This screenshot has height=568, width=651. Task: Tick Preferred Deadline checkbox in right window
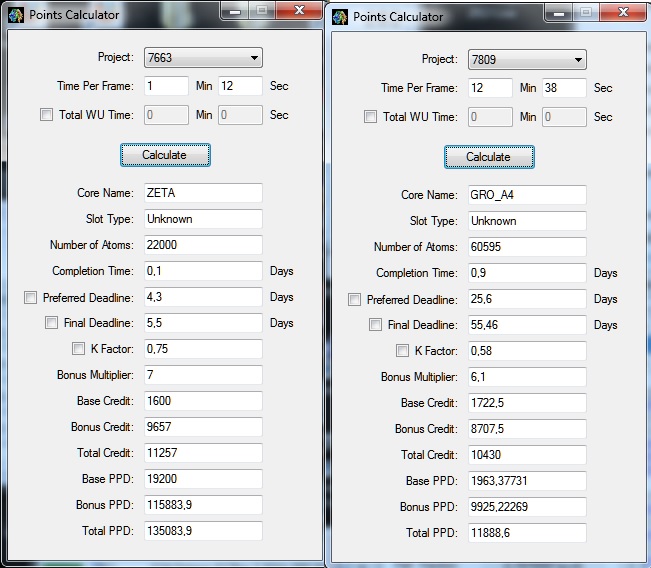(x=354, y=299)
